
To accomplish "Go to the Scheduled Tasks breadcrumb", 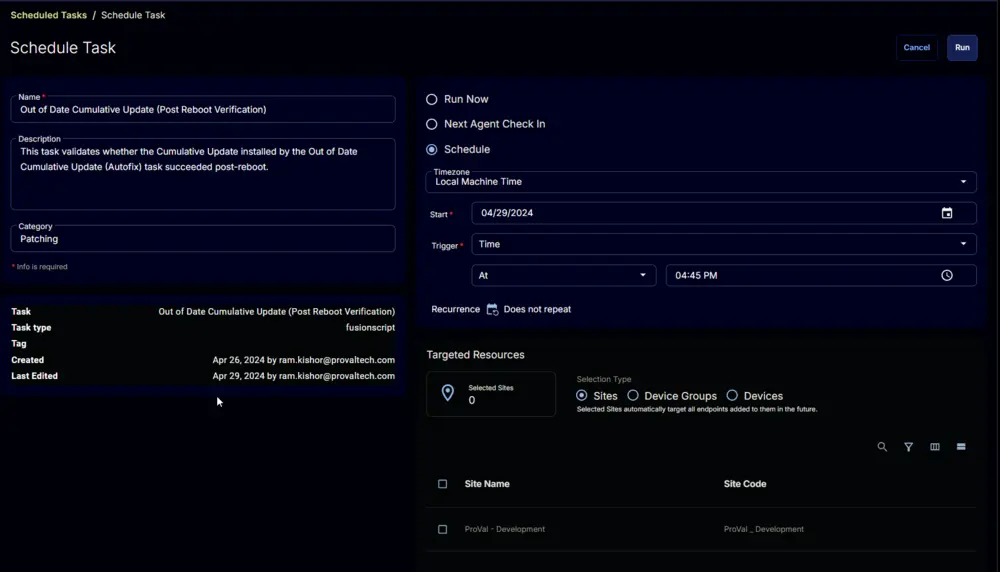I will tap(48, 15).
